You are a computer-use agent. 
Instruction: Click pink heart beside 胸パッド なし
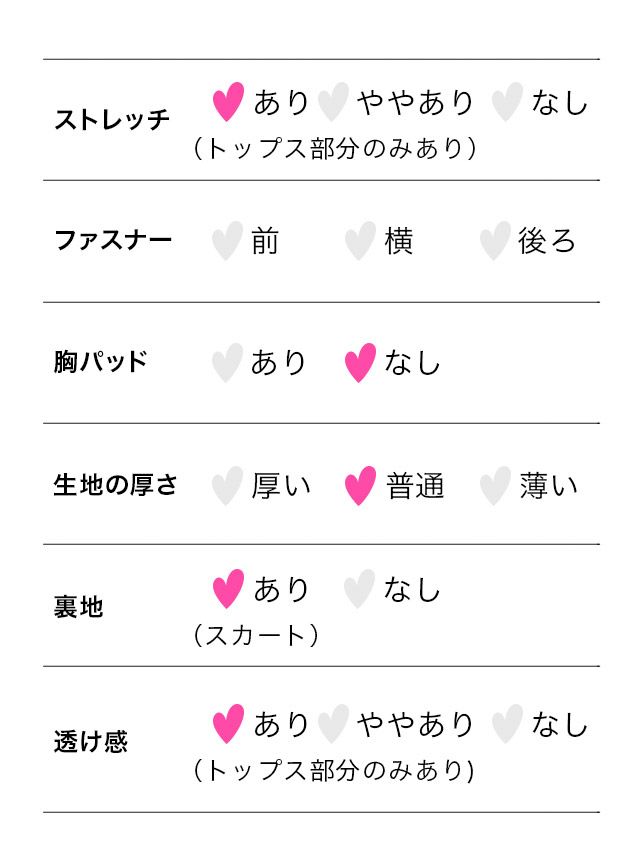pos(360,363)
